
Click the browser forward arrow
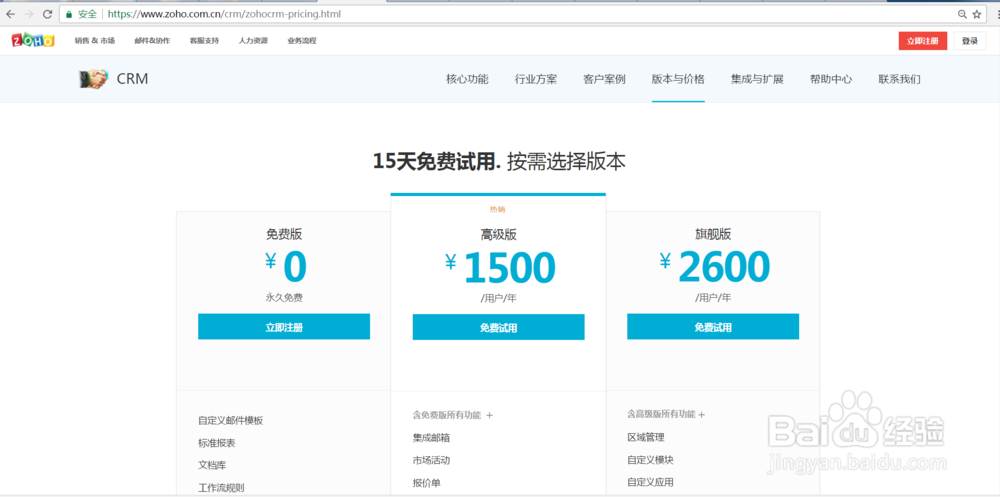coord(28,13)
